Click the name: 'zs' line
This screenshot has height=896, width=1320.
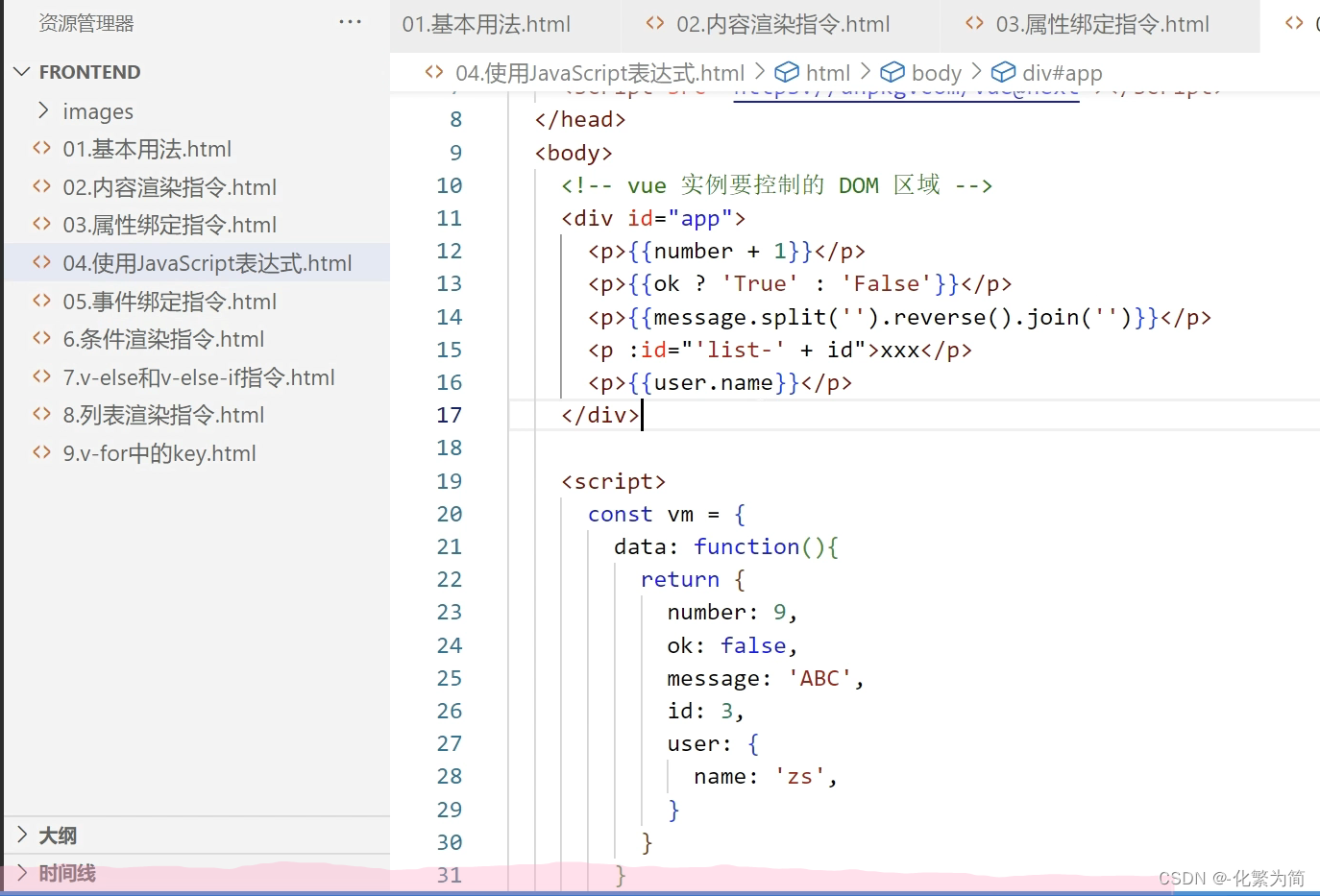(x=766, y=776)
